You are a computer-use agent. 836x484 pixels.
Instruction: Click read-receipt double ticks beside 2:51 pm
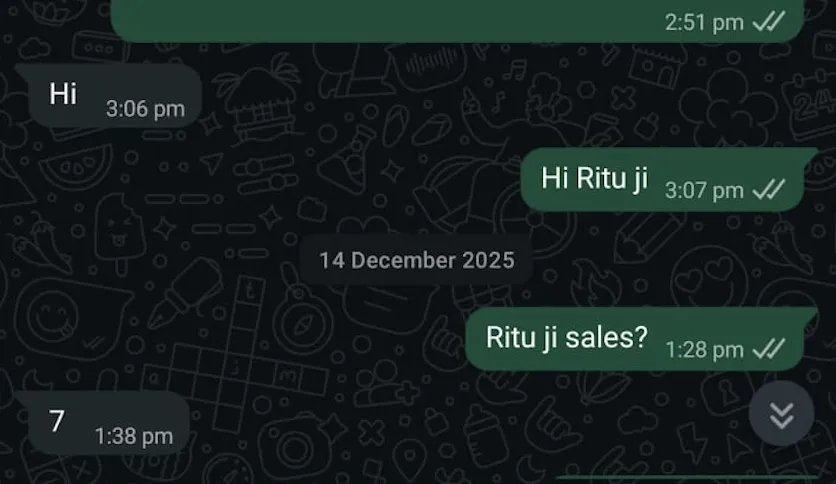769,22
